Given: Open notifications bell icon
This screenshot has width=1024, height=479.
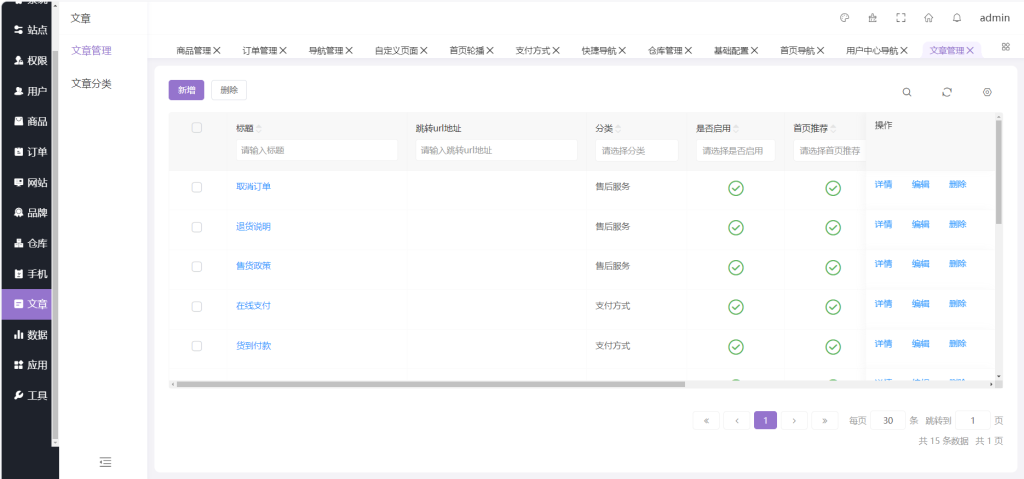Looking at the screenshot, I should coord(957,18).
